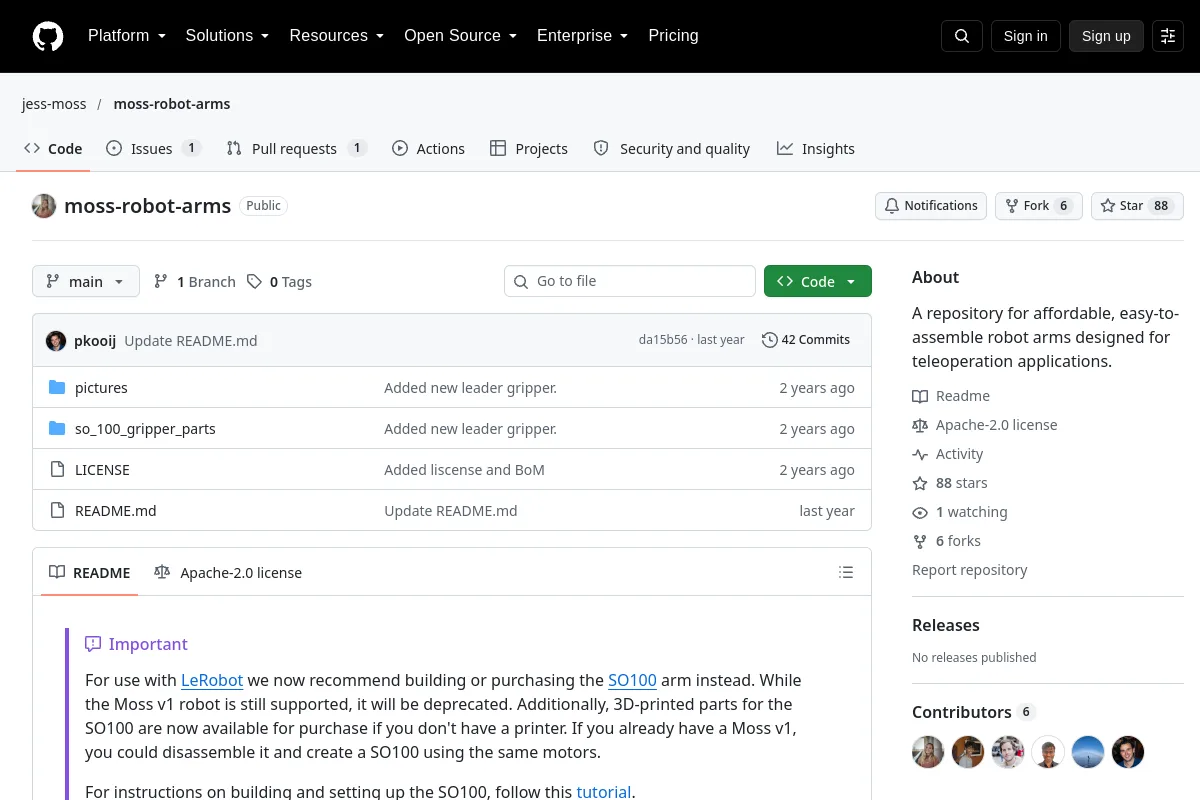This screenshot has width=1200, height=800.
Task: Switch to the Pull requests tab
Action: (x=296, y=148)
